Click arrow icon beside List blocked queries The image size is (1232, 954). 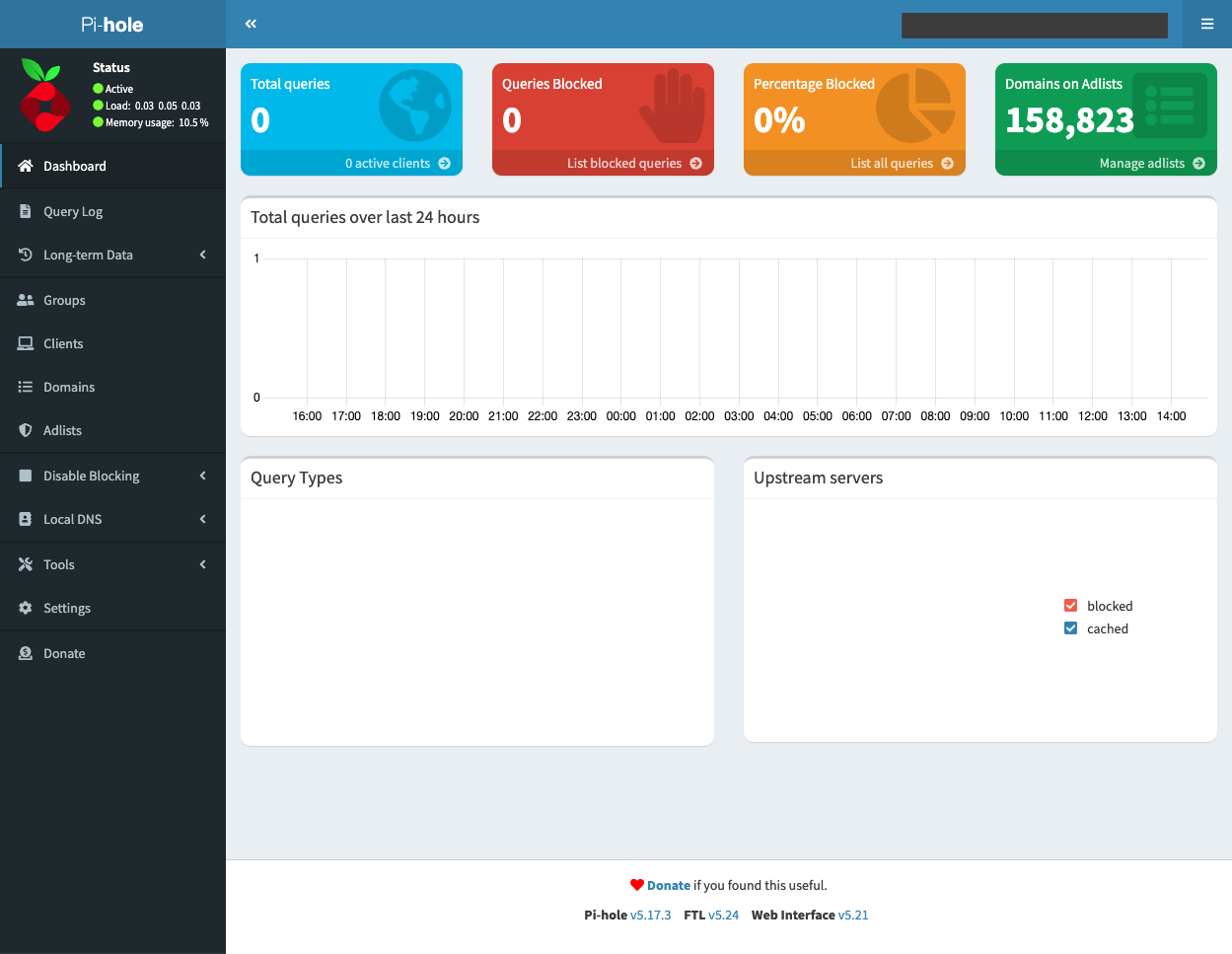pyautogui.click(x=696, y=164)
